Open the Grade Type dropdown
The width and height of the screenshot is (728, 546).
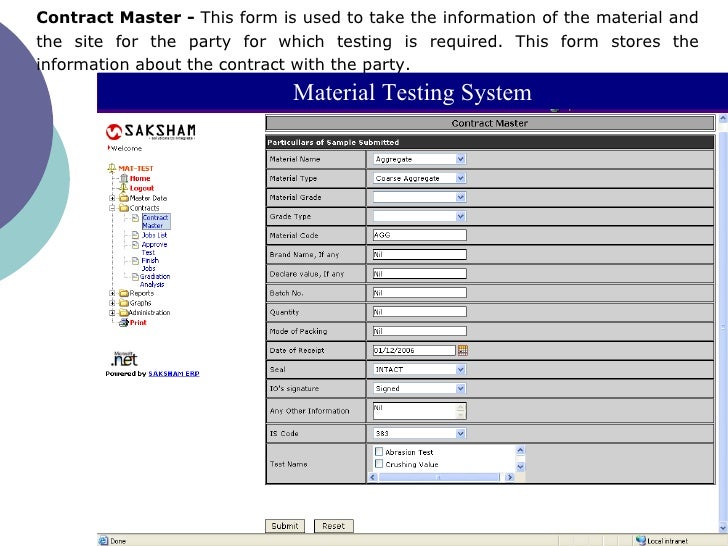461,216
